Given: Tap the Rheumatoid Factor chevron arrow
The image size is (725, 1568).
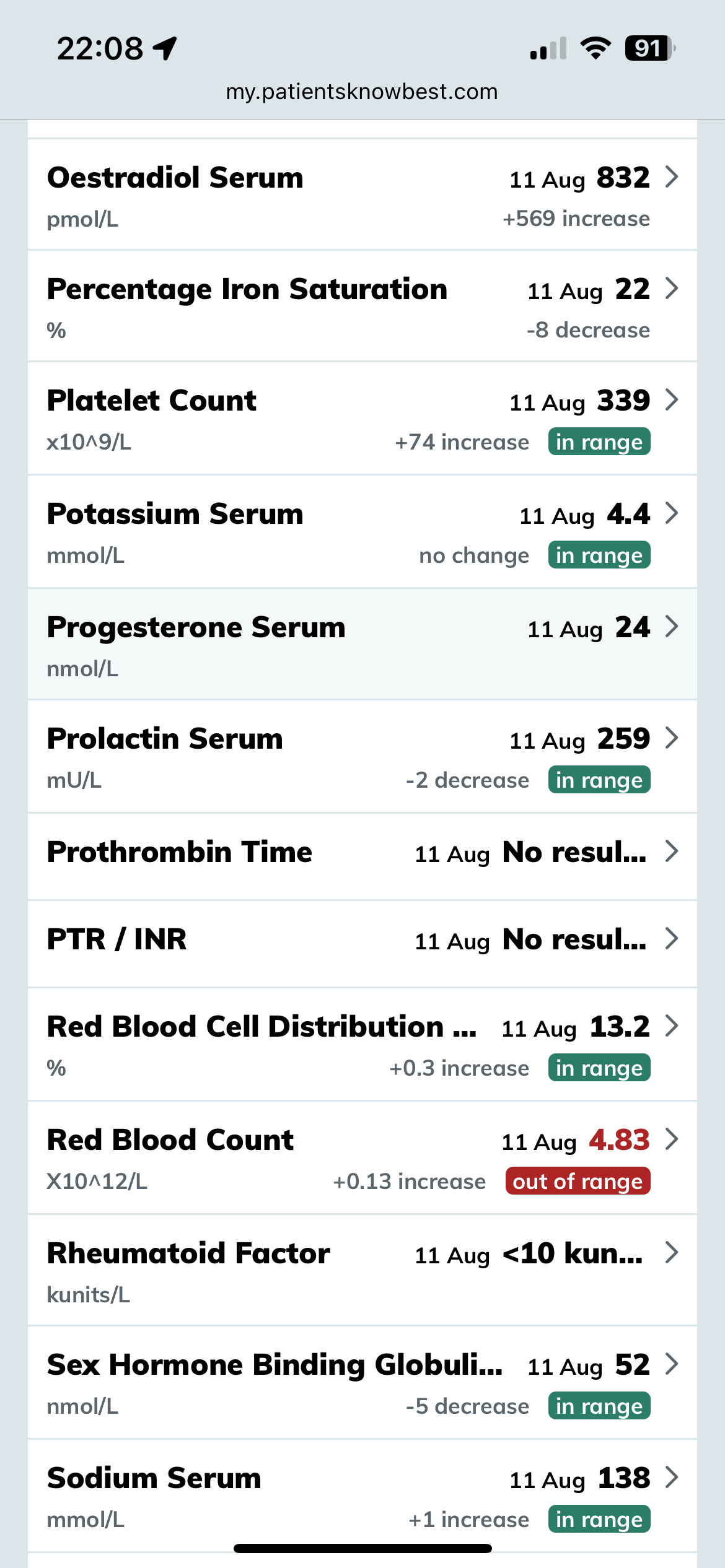Looking at the screenshot, I should [672, 1253].
